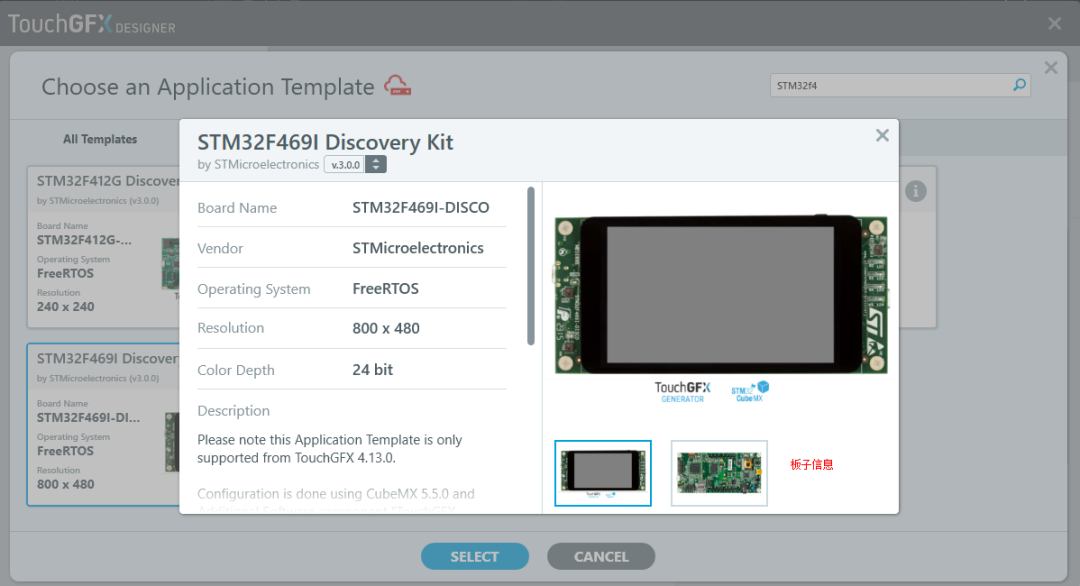Click the STM32CubeMX cube logo
The height and width of the screenshot is (586, 1080).
point(748,390)
